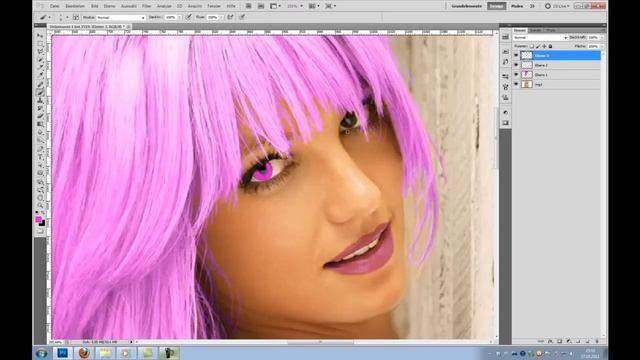Select the Pen tool
Viewport: 640px width, 360px height.
point(40,149)
